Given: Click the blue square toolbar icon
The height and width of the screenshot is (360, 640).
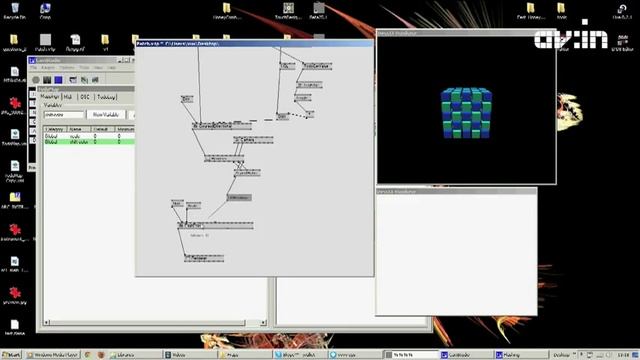Looking at the screenshot, I should pyautogui.click(x=58, y=80).
